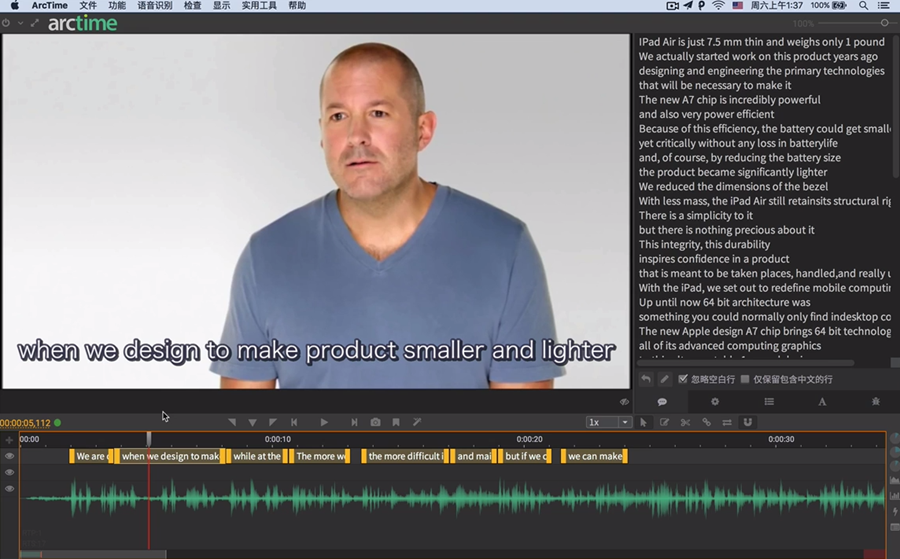Click the plus icon to add a track
Screen dimensions: 900x559
coord(9,439)
